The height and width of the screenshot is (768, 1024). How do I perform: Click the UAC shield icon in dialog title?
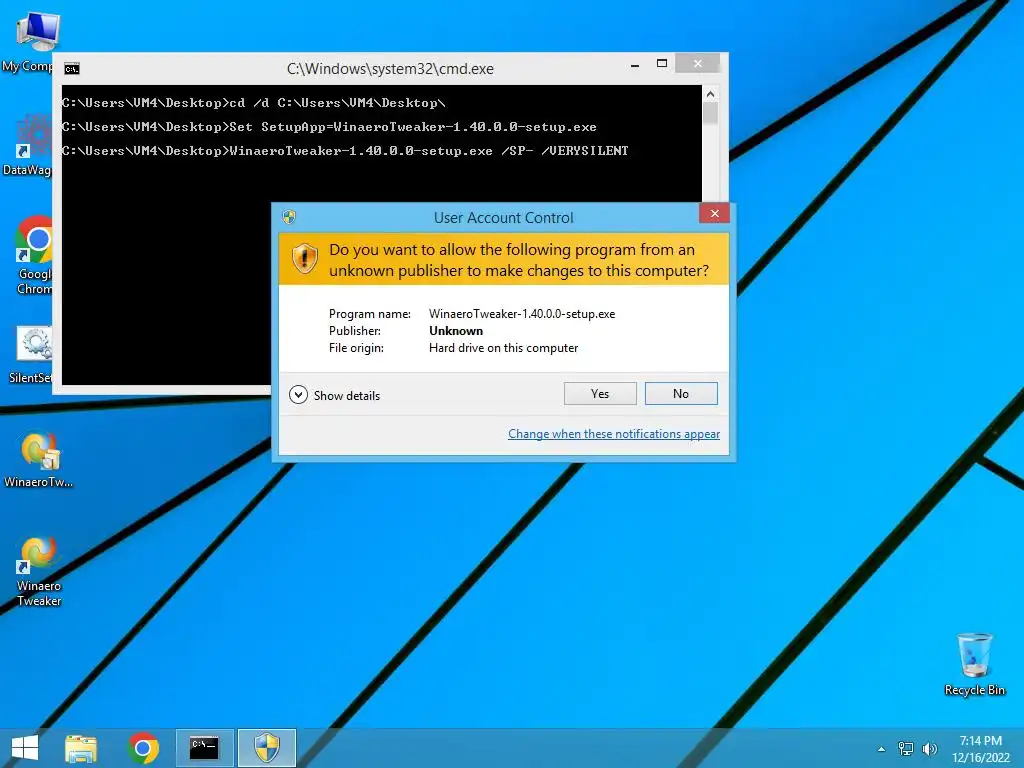pyautogui.click(x=289, y=217)
